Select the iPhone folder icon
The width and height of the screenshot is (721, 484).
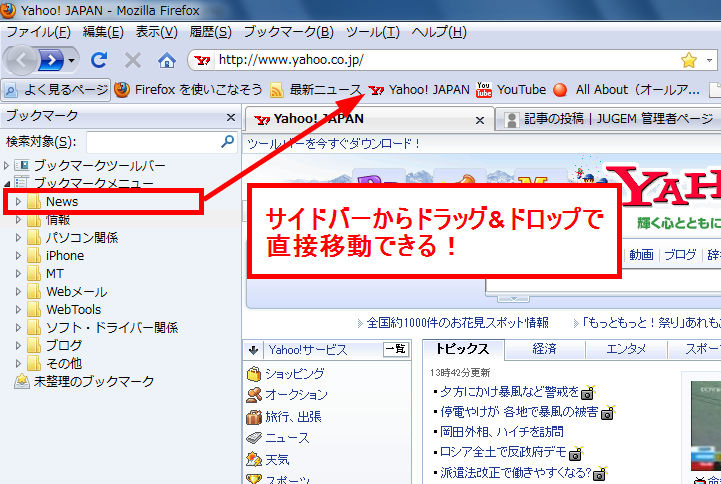[x=34, y=256]
